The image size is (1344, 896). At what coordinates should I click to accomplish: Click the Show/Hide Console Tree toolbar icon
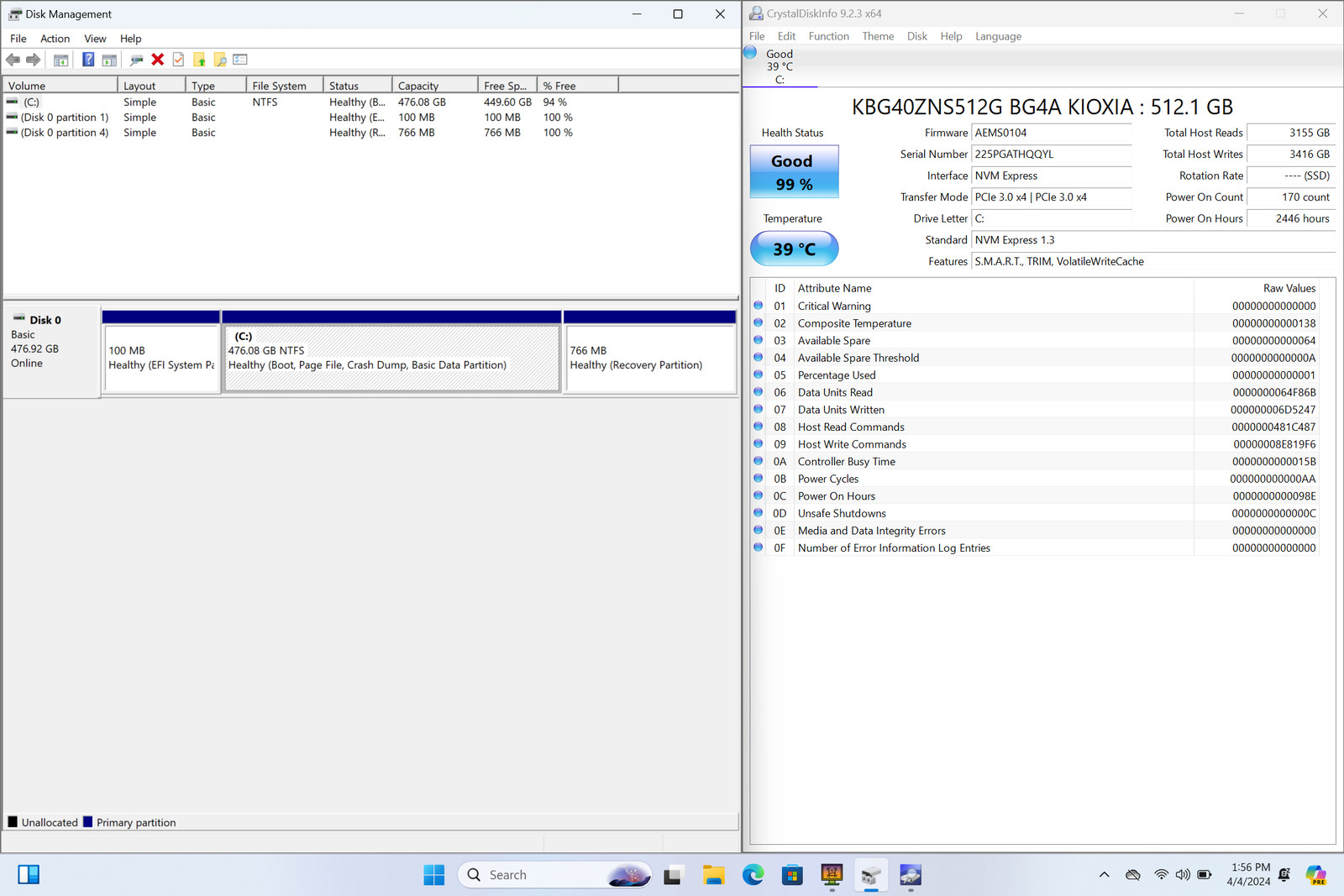pos(60,60)
